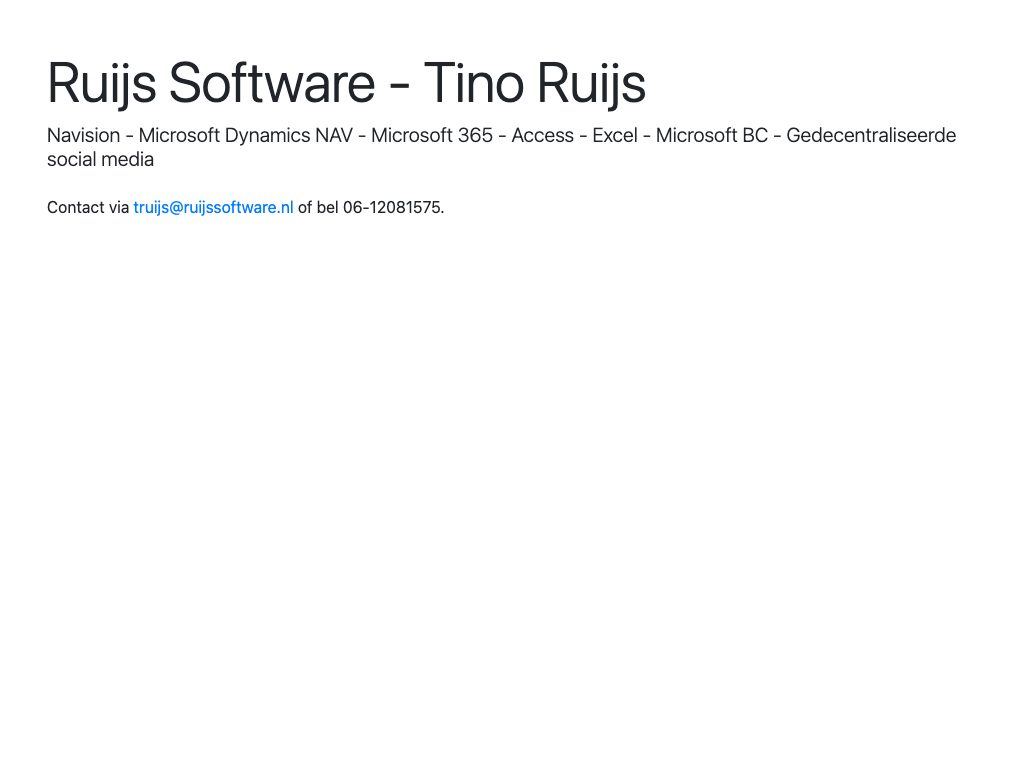Open the truijs@ruijssoftware.nl email link
This screenshot has height=768, width=1024.
pyautogui.click(x=213, y=207)
